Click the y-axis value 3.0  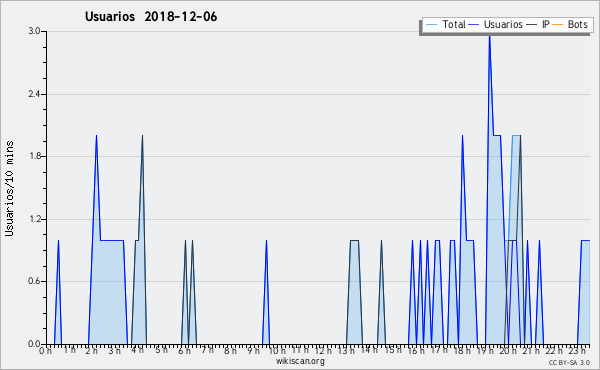coord(34,31)
